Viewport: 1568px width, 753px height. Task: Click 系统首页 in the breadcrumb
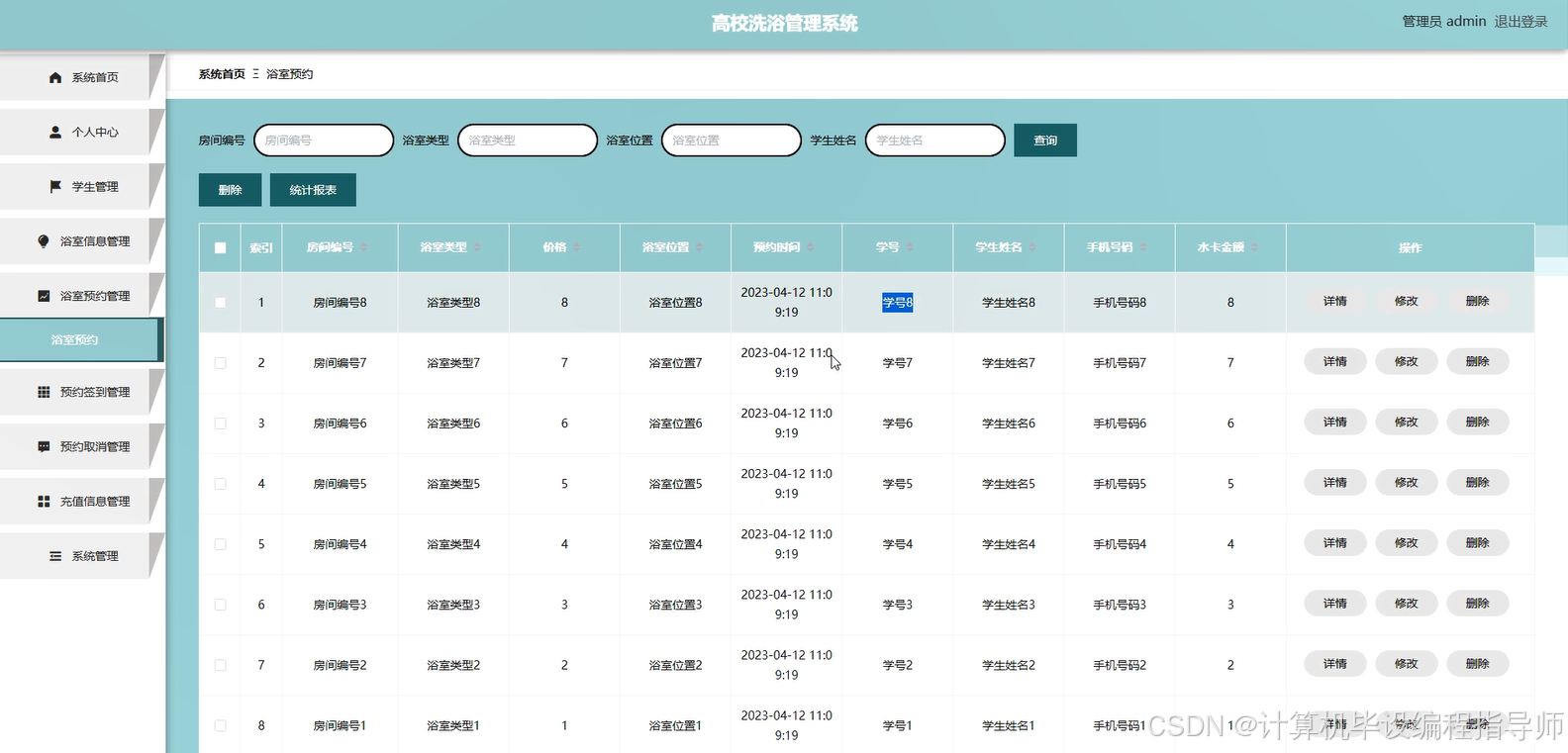pos(222,74)
